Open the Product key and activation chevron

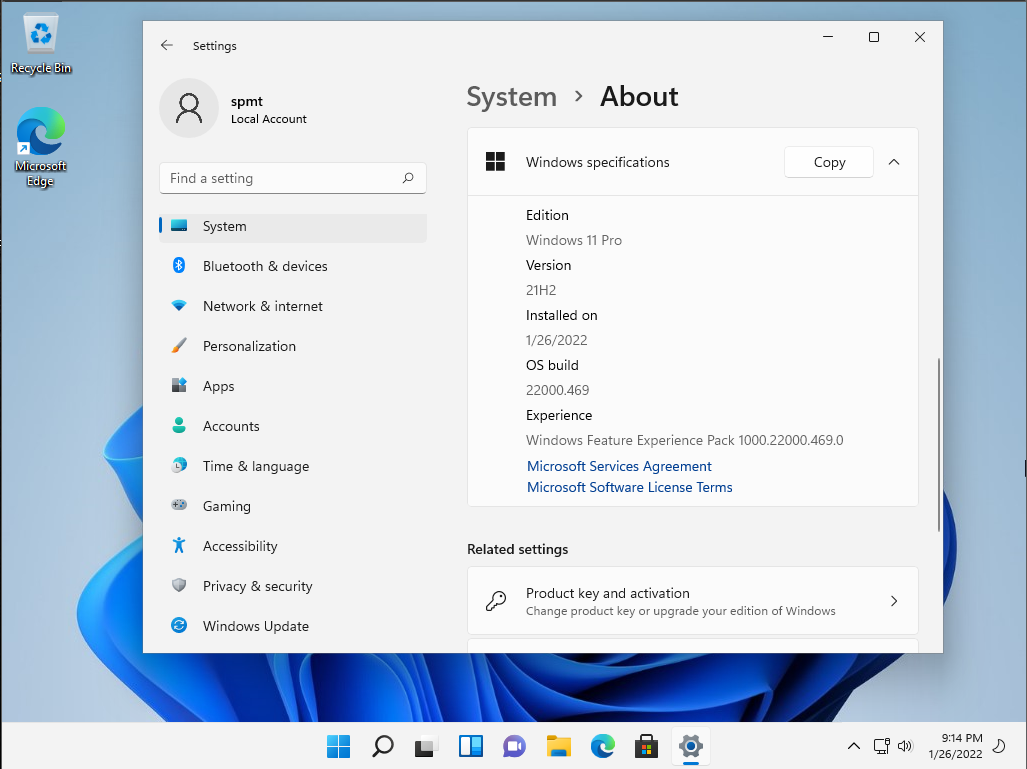(894, 601)
